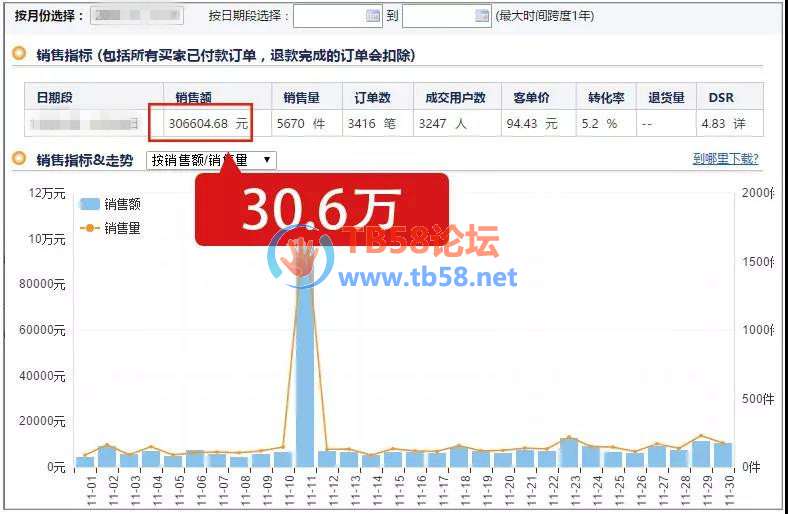Open the start date calendar picker icon
The width and height of the screenshot is (788, 514).
click(373, 16)
